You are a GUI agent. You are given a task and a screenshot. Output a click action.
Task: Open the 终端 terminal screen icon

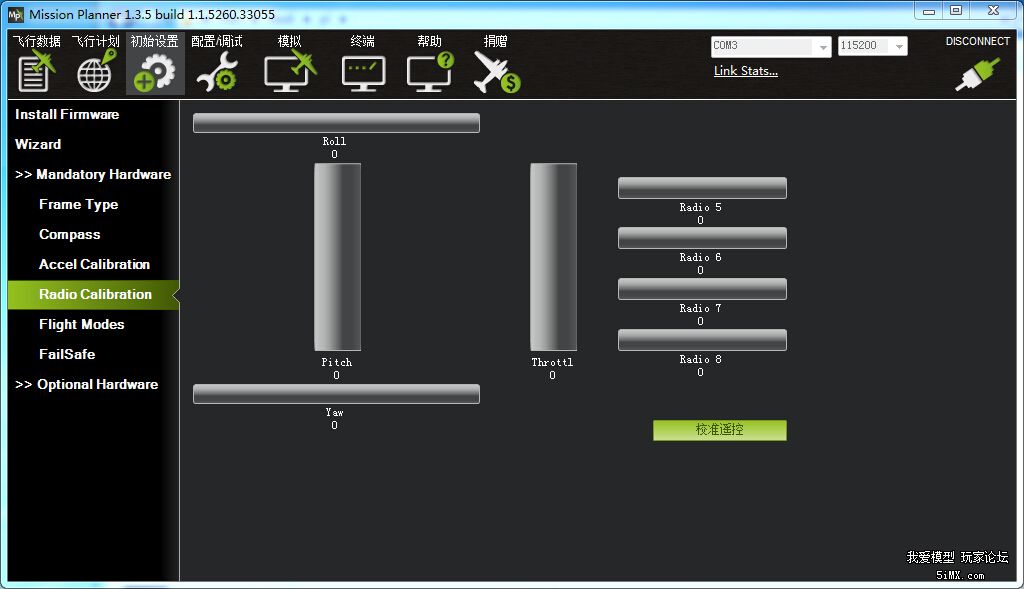coord(363,73)
